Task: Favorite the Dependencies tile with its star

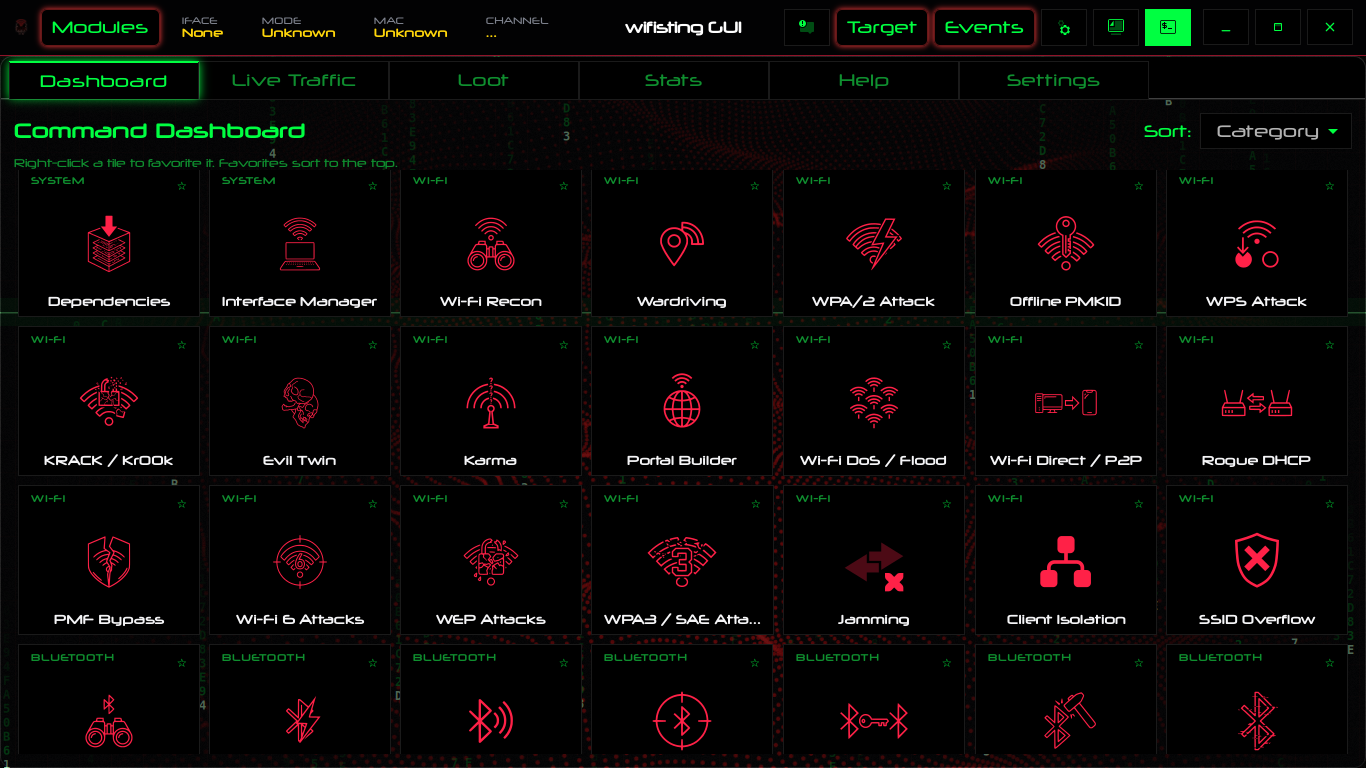Action: [x=181, y=186]
